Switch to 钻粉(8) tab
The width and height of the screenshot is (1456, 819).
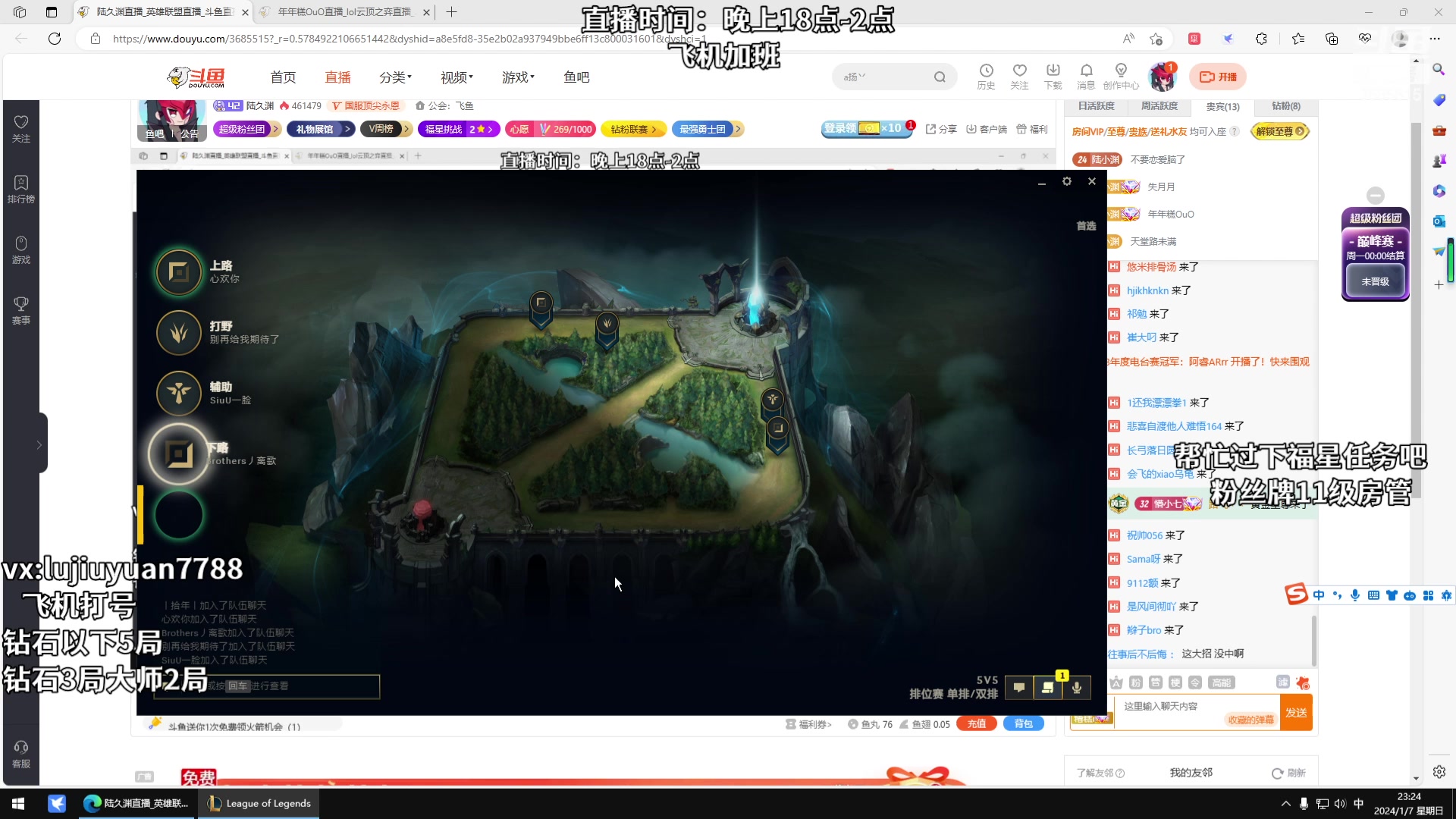[x=1285, y=106]
